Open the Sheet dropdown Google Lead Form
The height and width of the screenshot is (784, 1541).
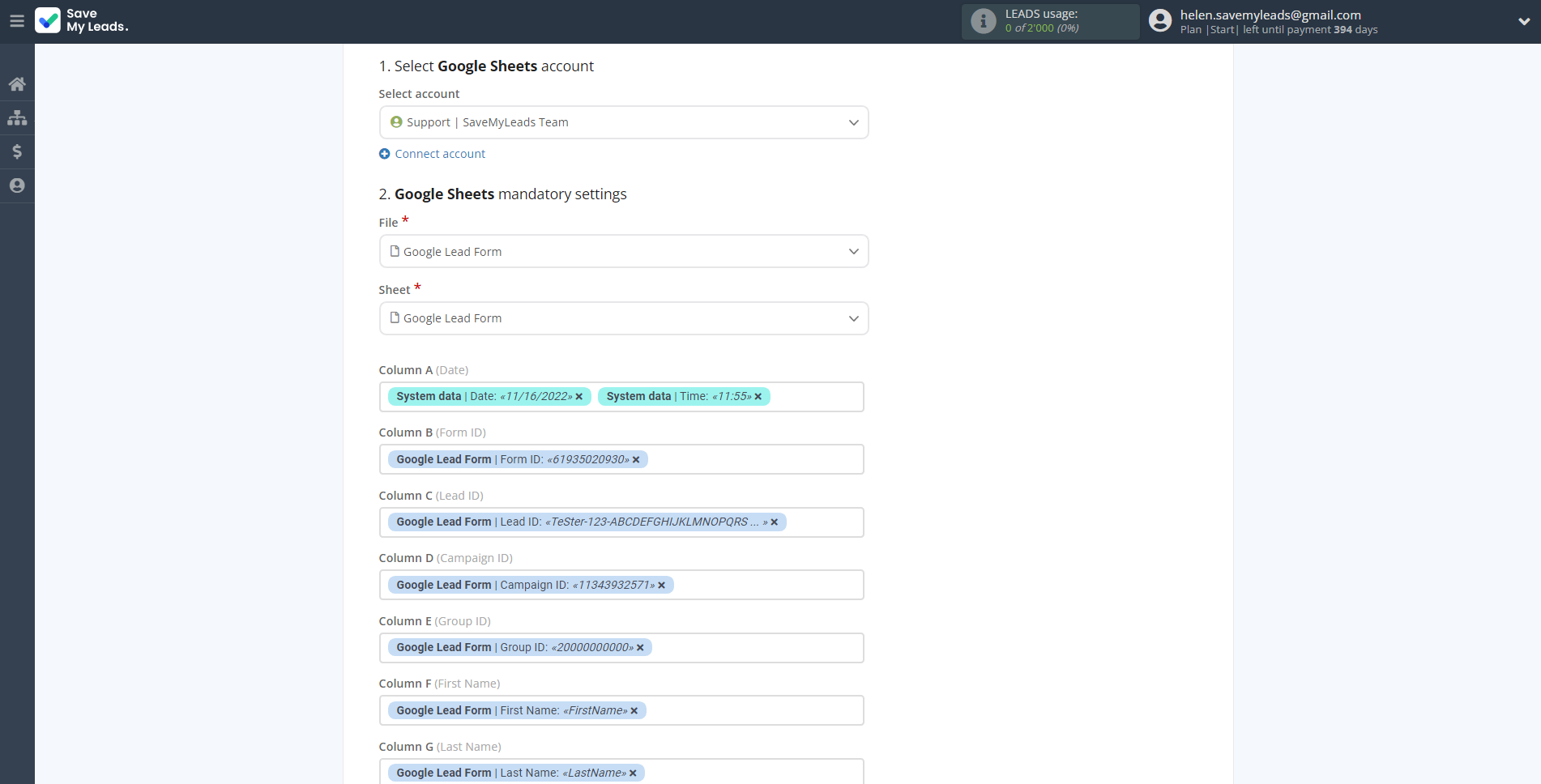(x=624, y=318)
